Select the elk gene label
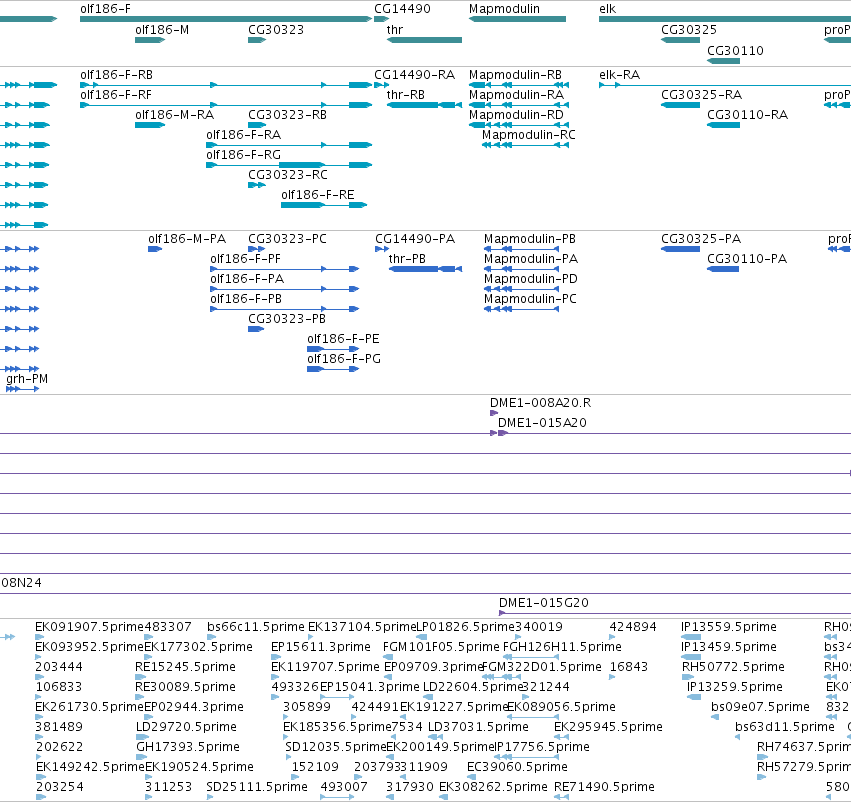The image size is (851, 802). coord(607,9)
